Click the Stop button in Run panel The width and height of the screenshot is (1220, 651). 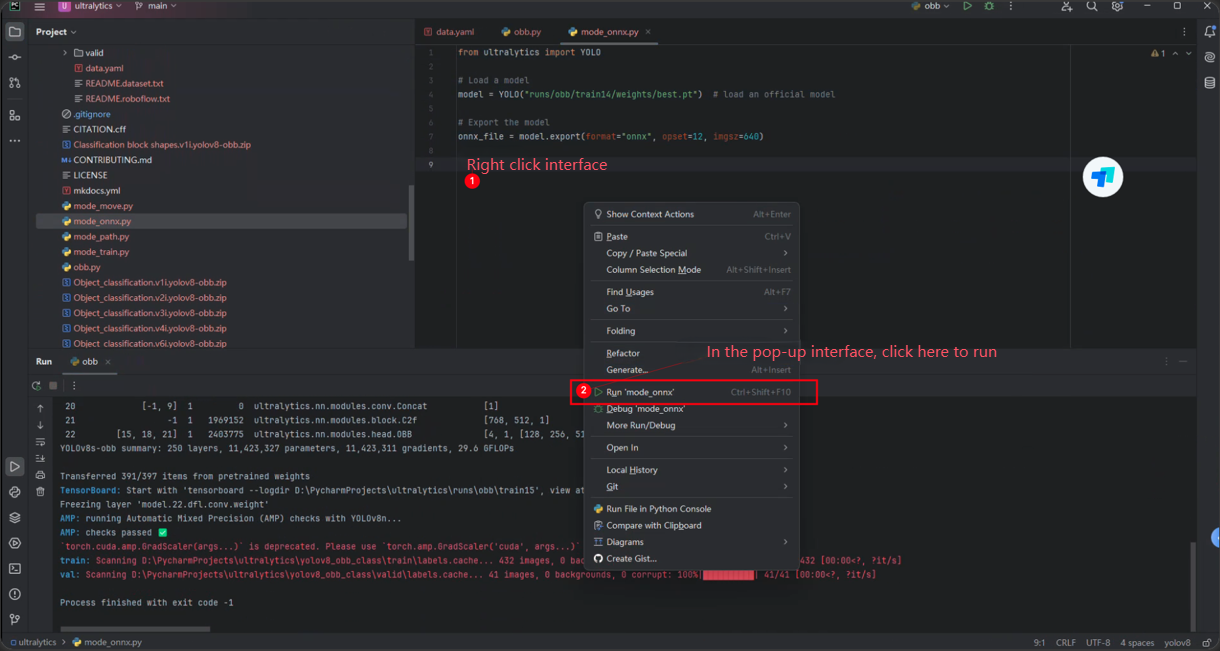coord(54,385)
